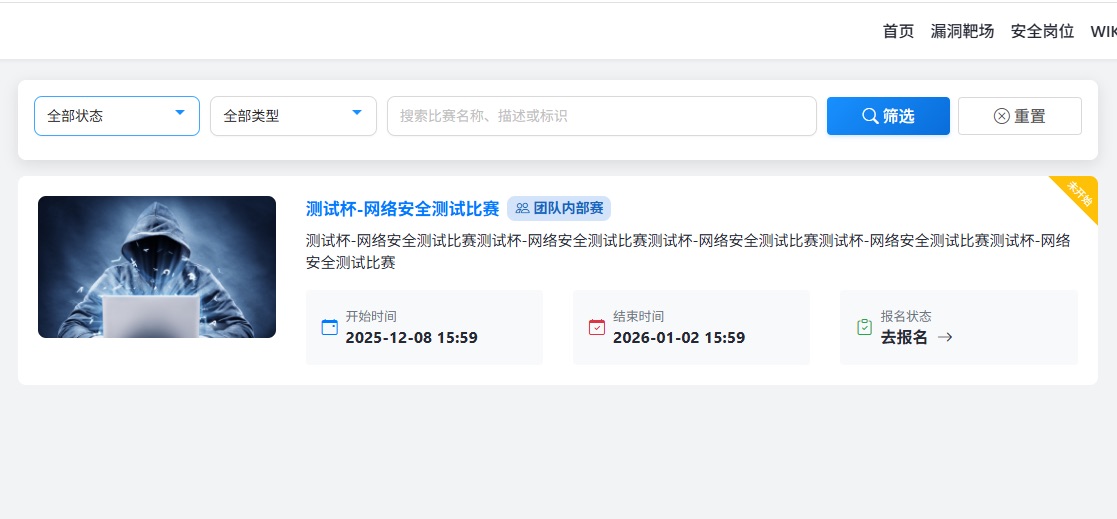Click the caret arrow of 全部类型 selector
The height and width of the screenshot is (519, 1117).
tap(357, 112)
